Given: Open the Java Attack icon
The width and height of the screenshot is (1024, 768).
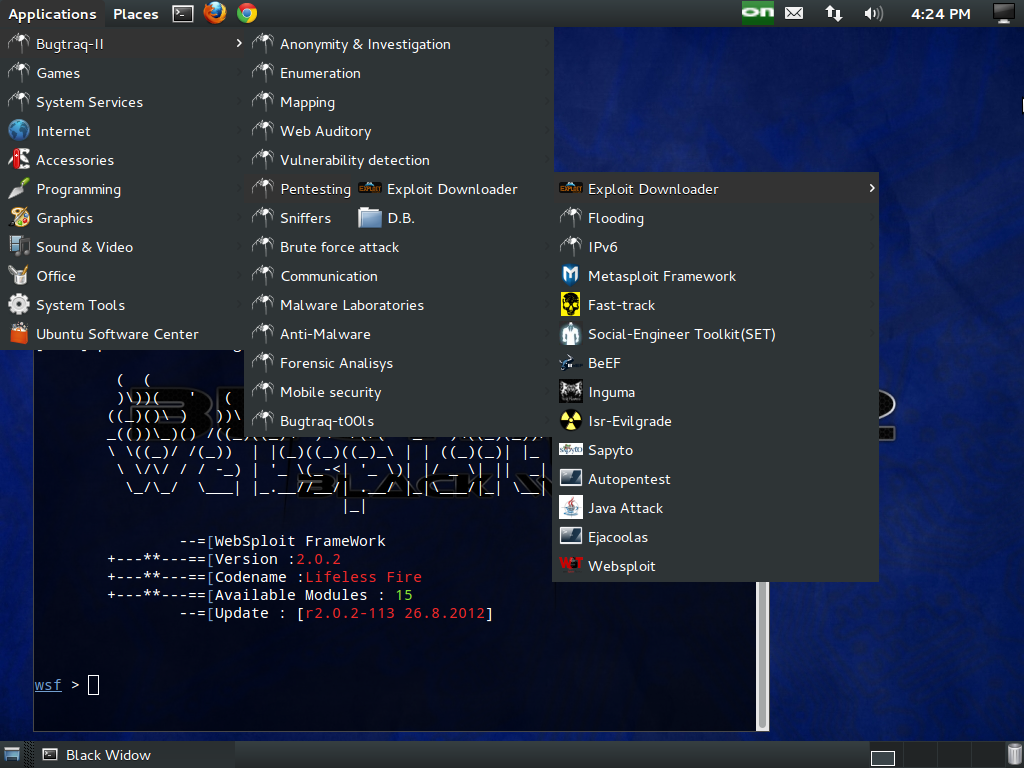Looking at the screenshot, I should (x=570, y=507).
